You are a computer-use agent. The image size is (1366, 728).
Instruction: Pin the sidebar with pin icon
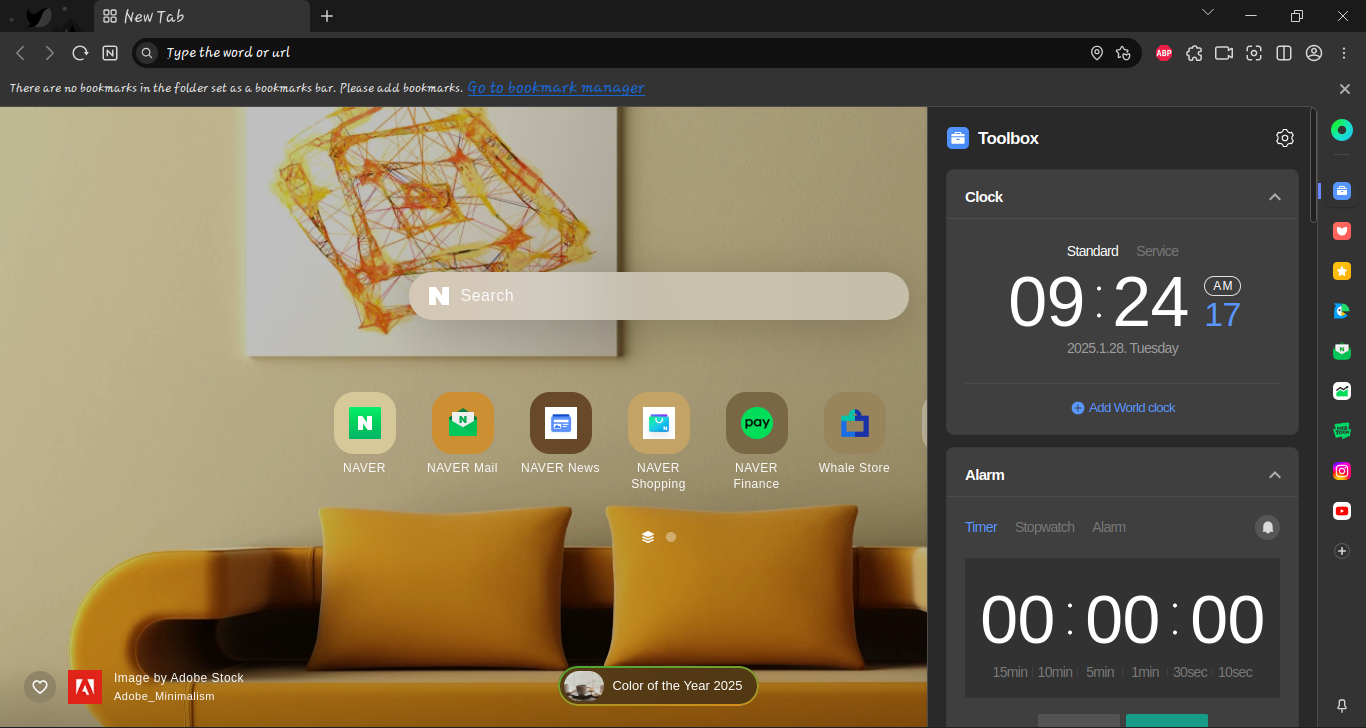click(1342, 705)
